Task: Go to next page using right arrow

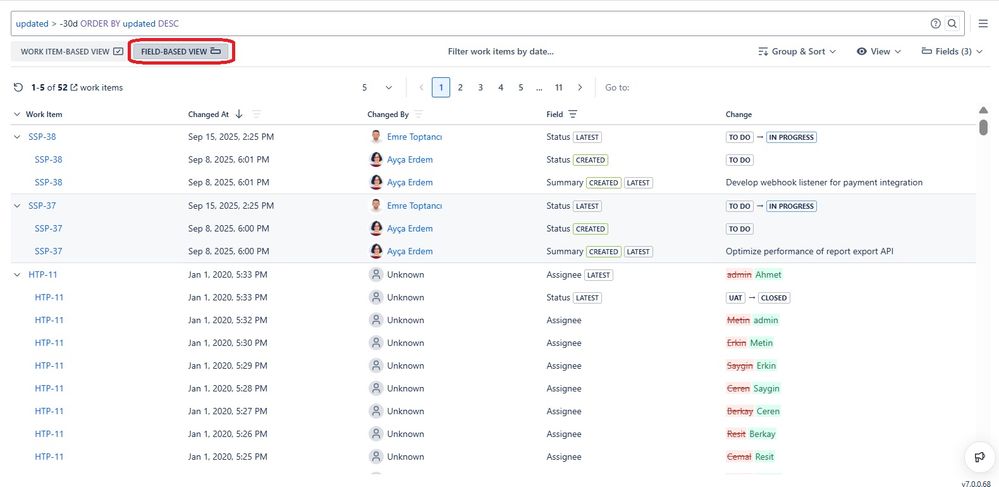Action: pyautogui.click(x=580, y=88)
